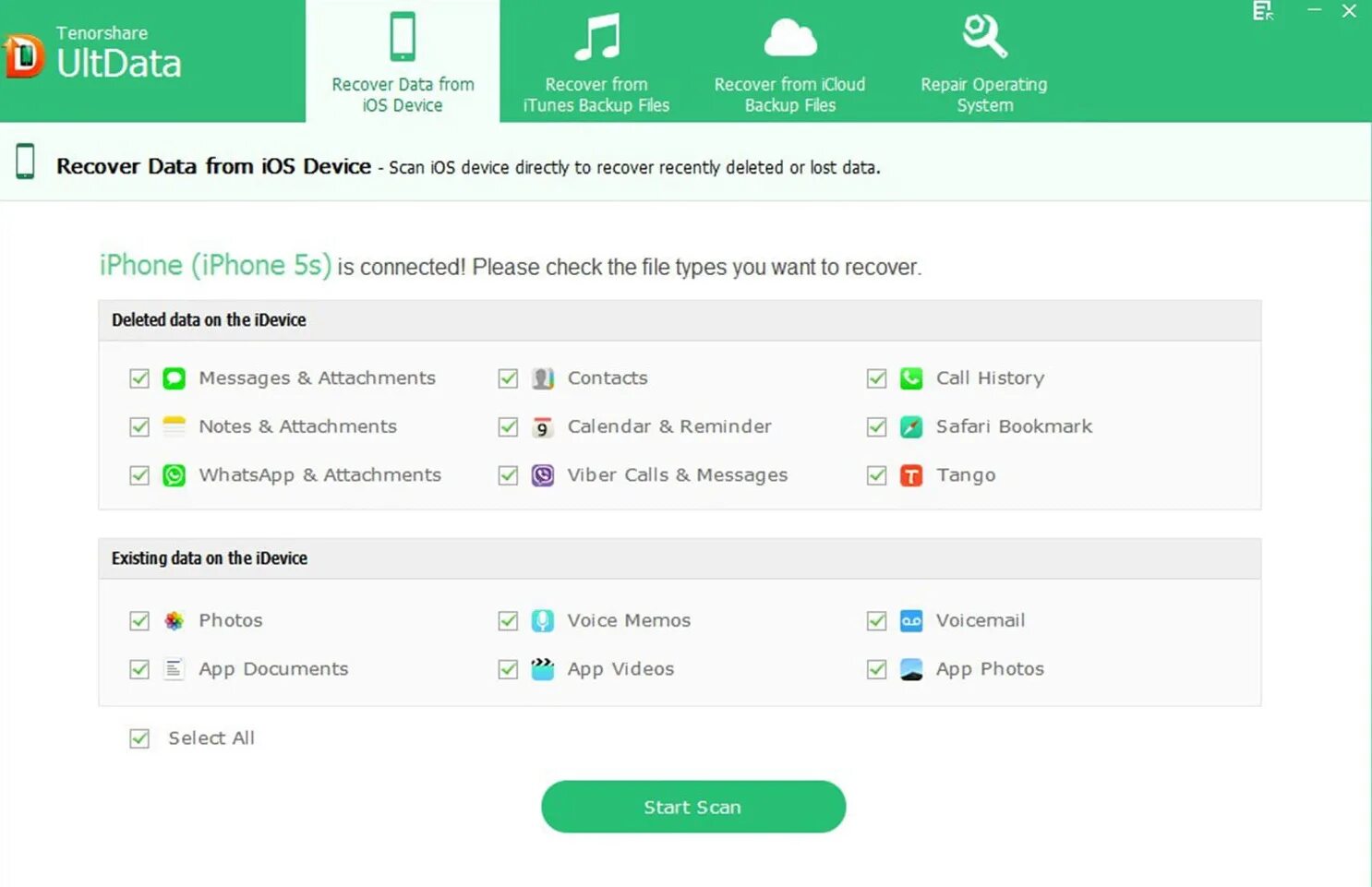1372x887 pixels.
Task: Uncheck the Safari Bookmark checkbox
Action: (x=877, y=426)
